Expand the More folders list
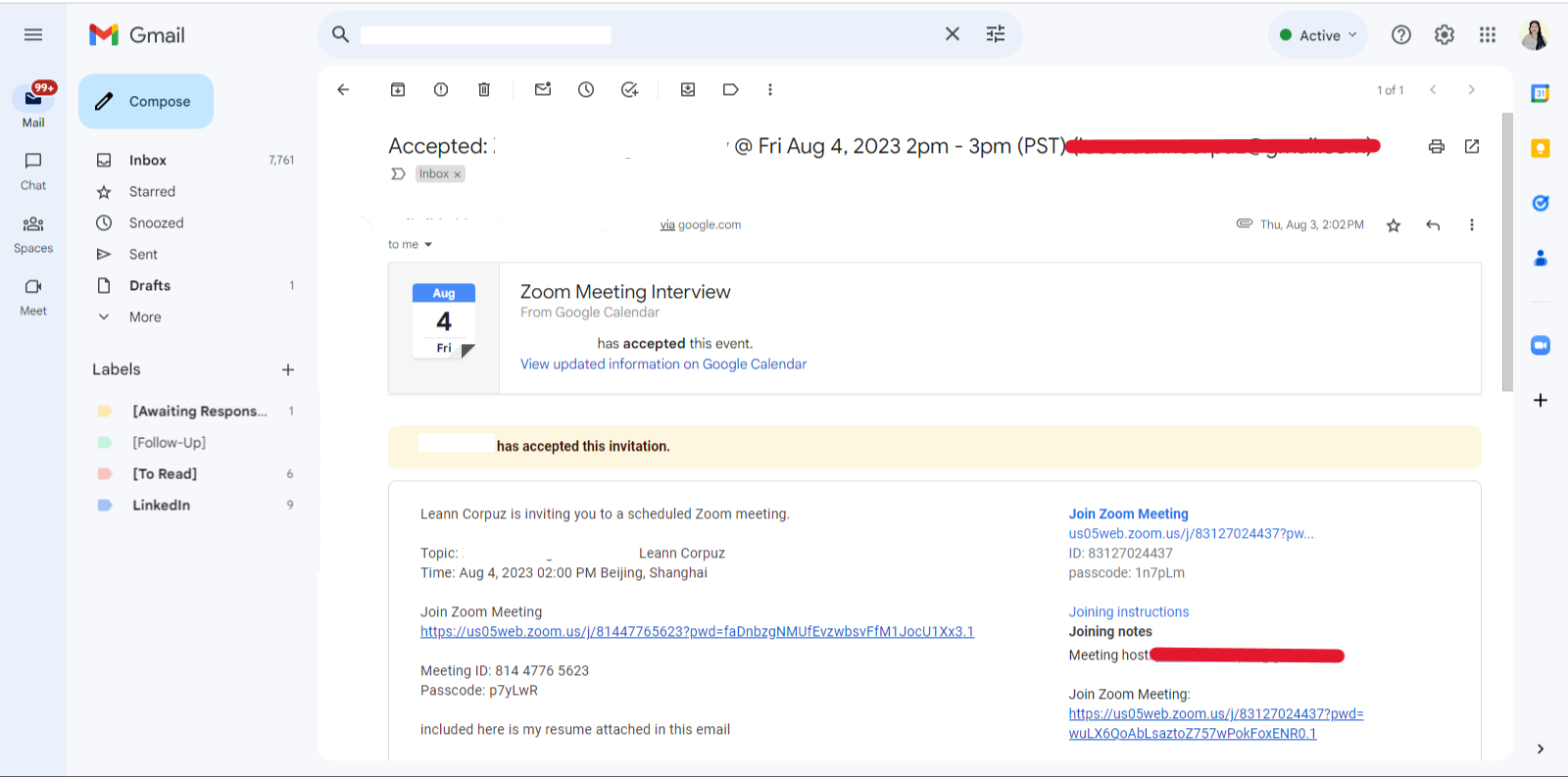1568x777 pixels. pos(145,317)
